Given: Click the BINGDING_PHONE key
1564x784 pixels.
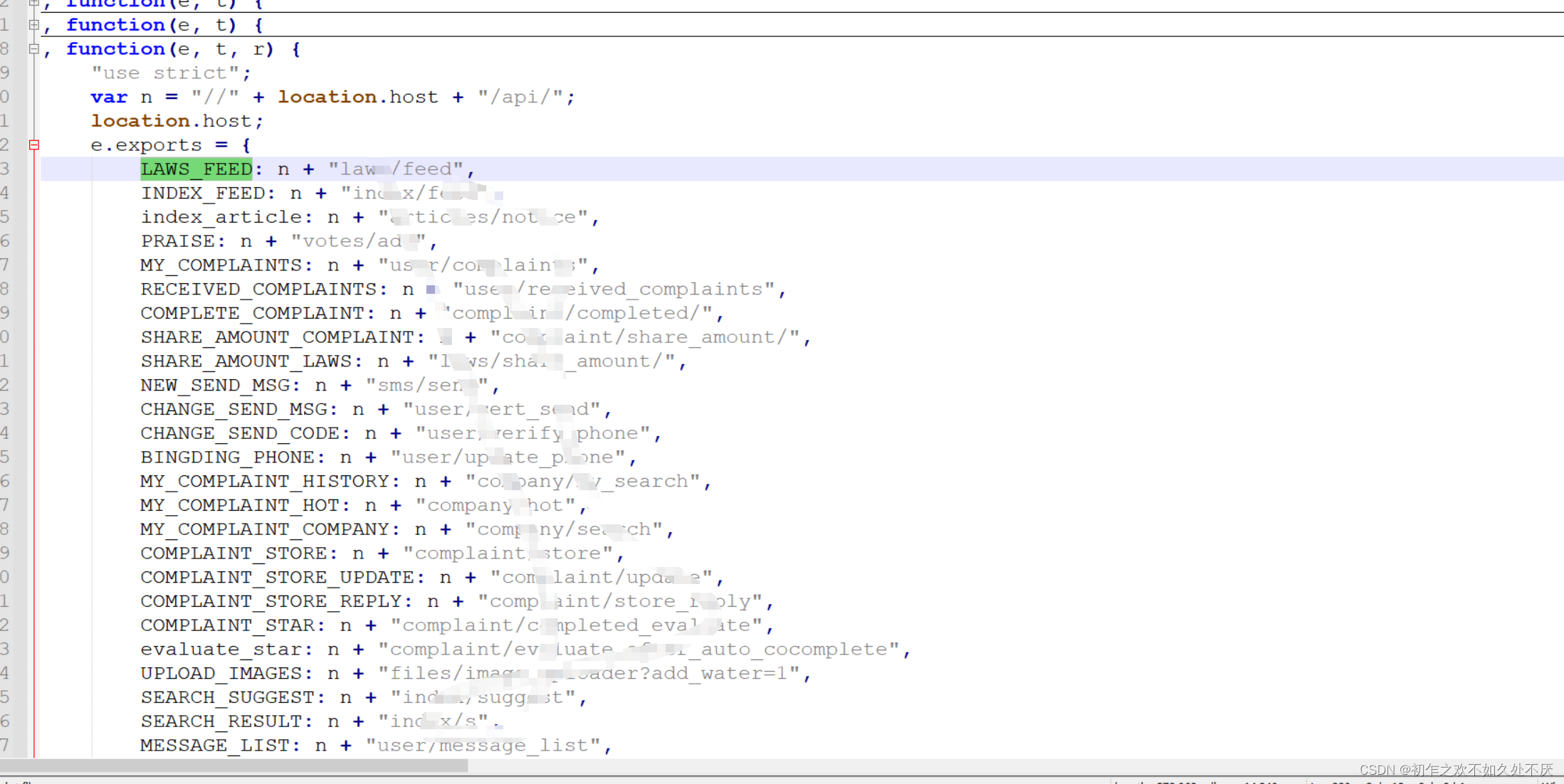Looking at the screenshot, I should coord(228,457).
